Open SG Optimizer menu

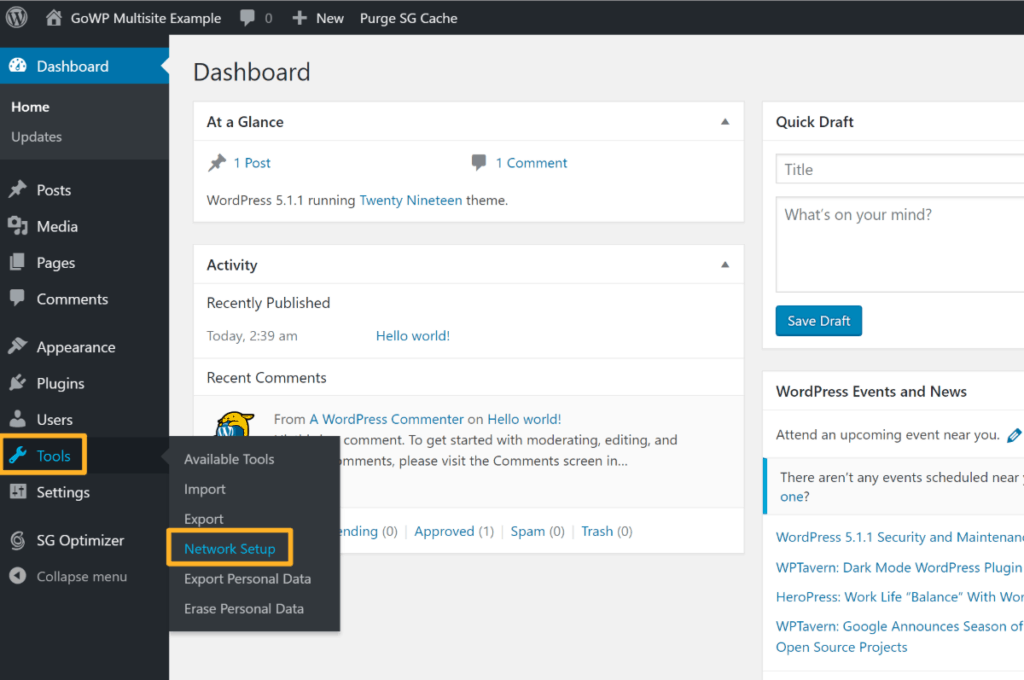coord(80,540)
